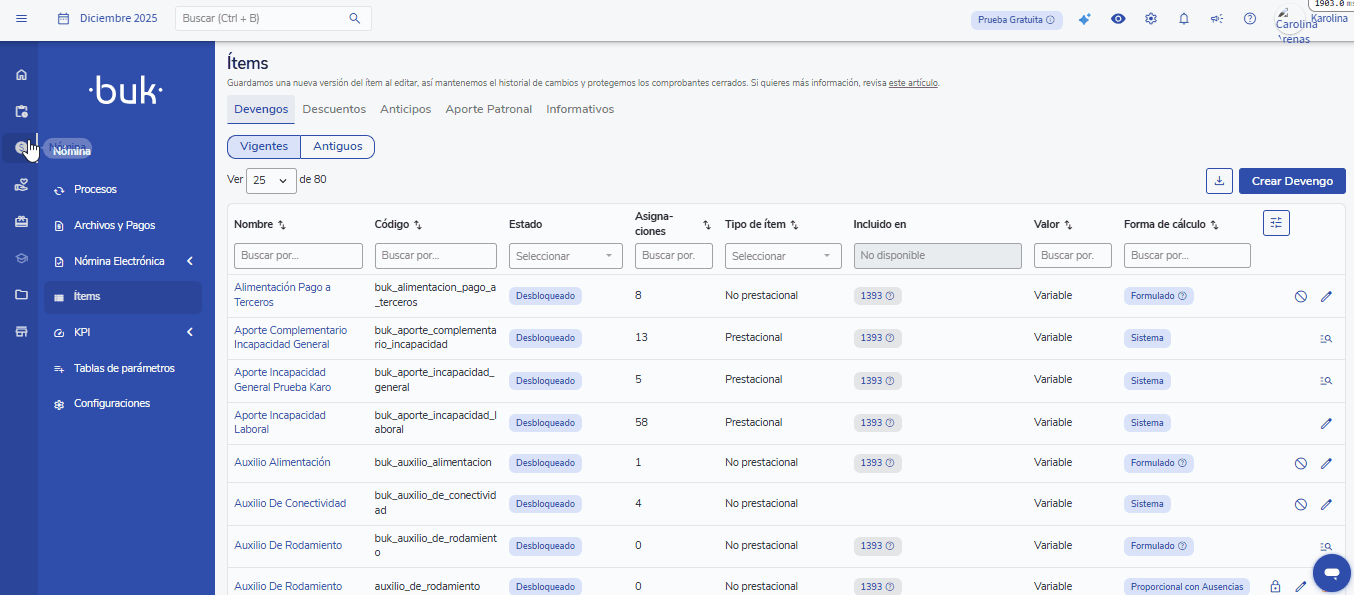Screen dimensions: 1354x595
Task: Open the Estado filter dropdown
Action: (565, 256)
